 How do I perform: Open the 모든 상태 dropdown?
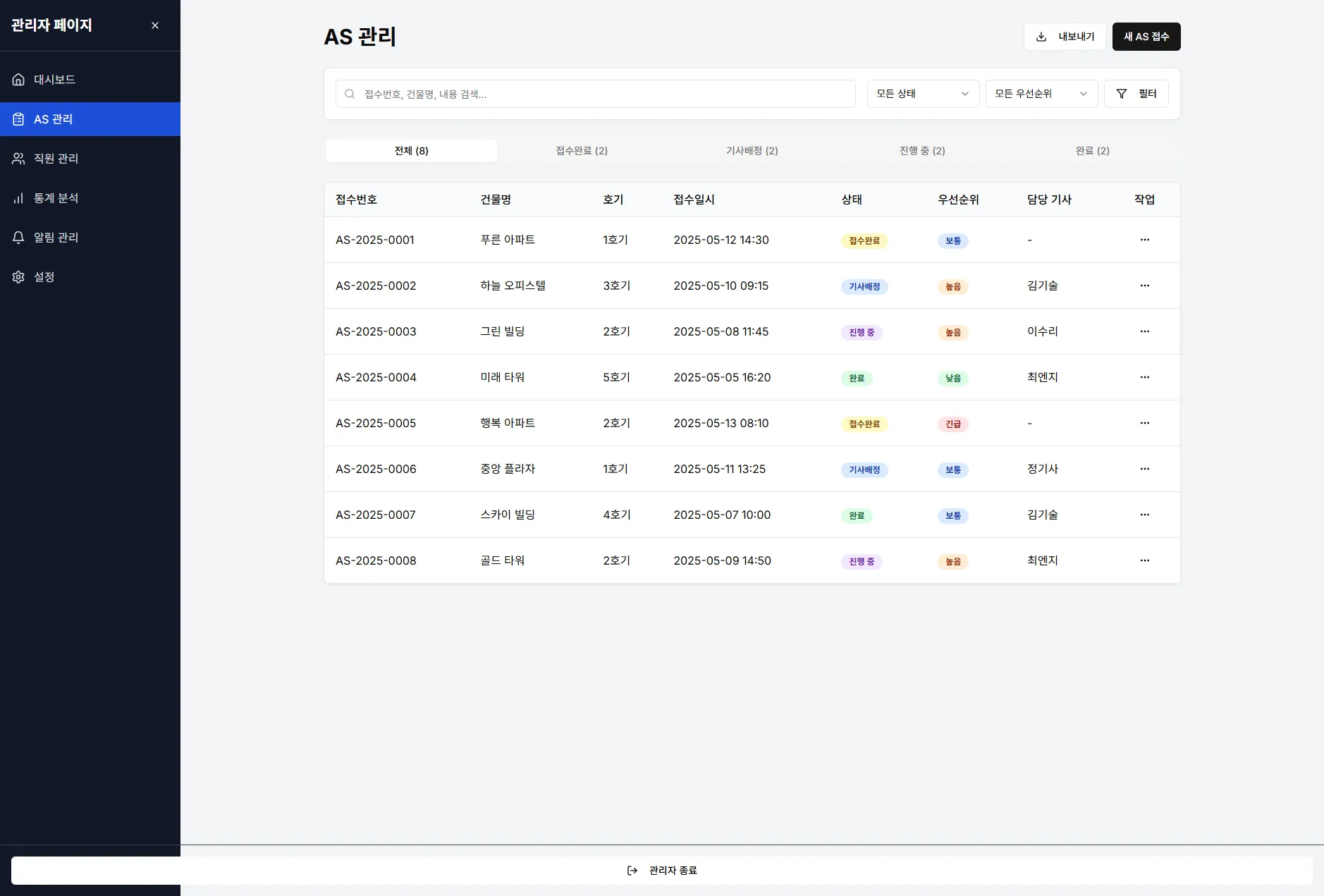[x=923, y=94]
